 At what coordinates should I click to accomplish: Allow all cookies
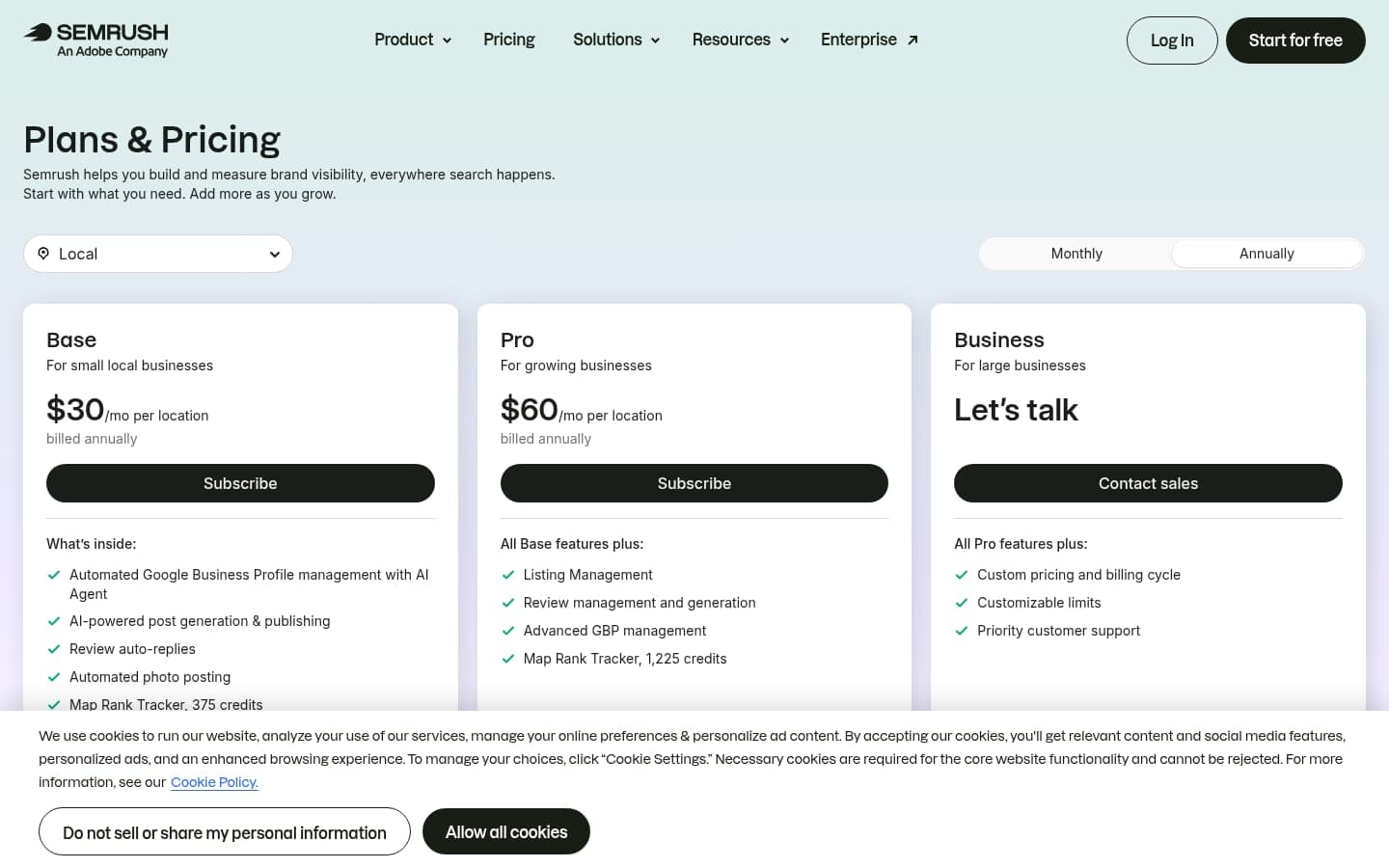[x=506, y=831]
